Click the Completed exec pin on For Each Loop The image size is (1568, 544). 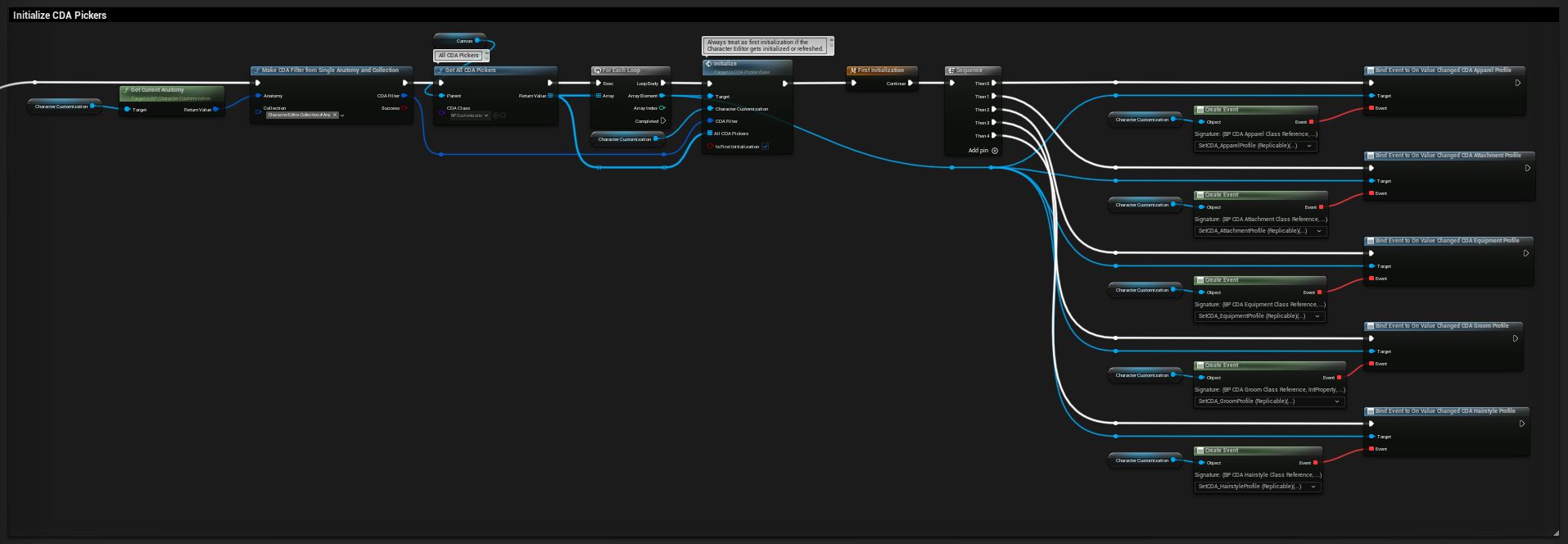click(x=663, y=121)
